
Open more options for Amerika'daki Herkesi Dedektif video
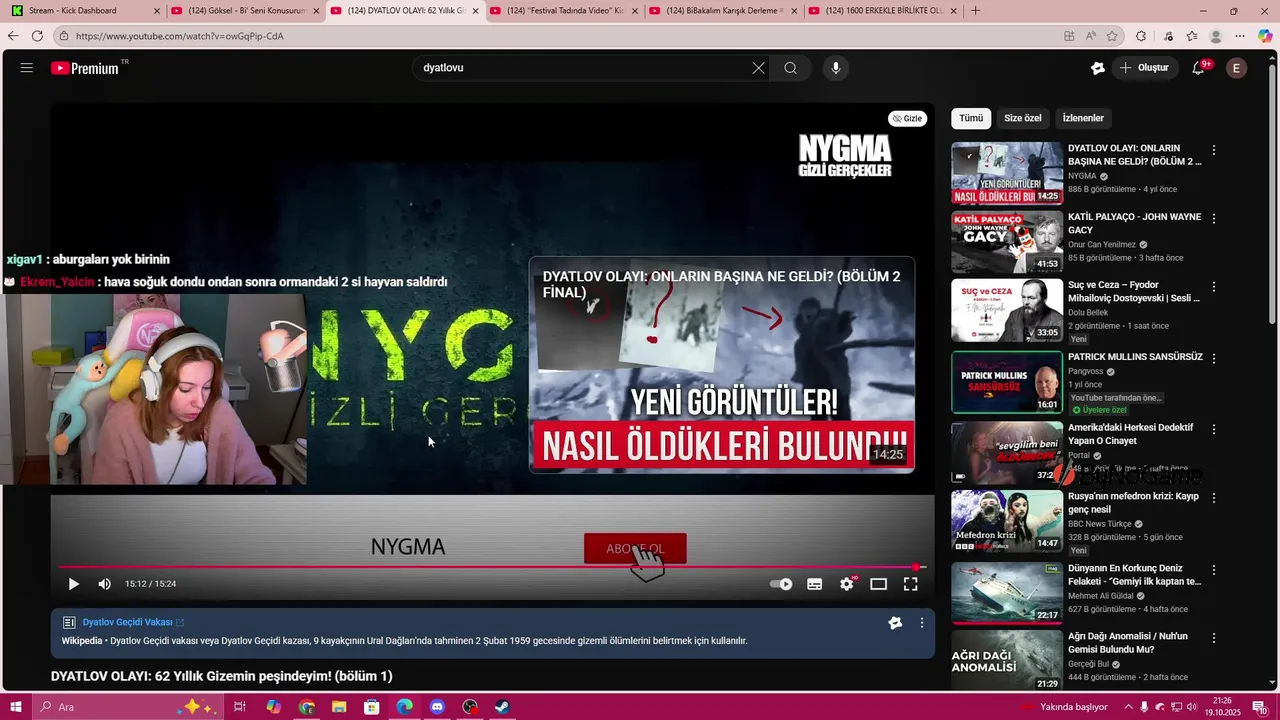1214,429
